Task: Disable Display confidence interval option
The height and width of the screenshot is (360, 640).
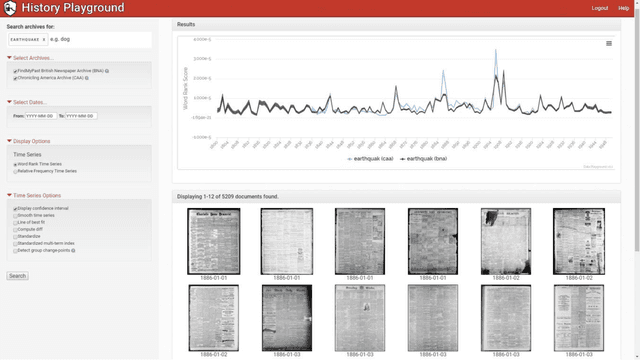Action: point(15,209)
